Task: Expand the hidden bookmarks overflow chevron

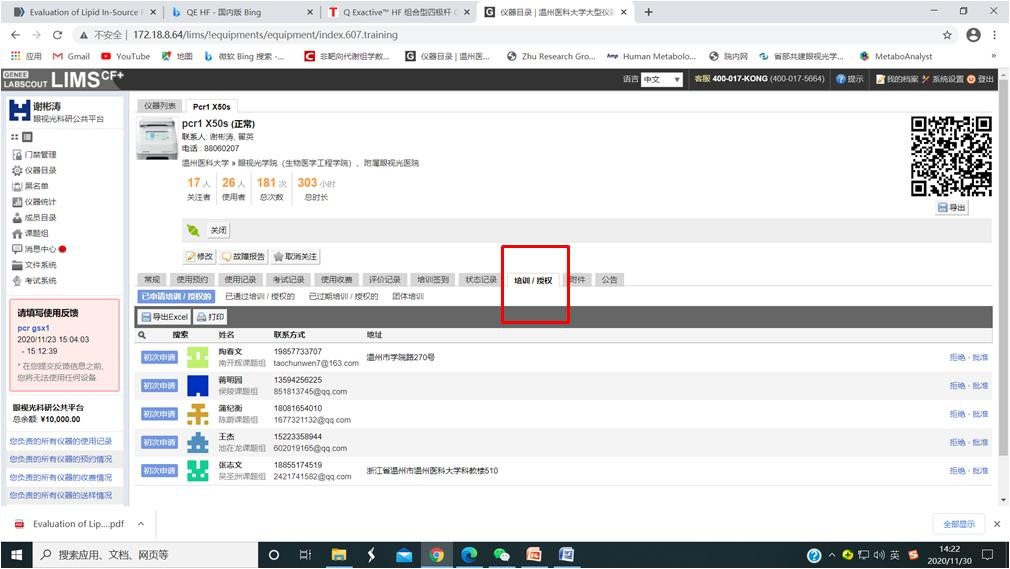Action: click(993, 57)
